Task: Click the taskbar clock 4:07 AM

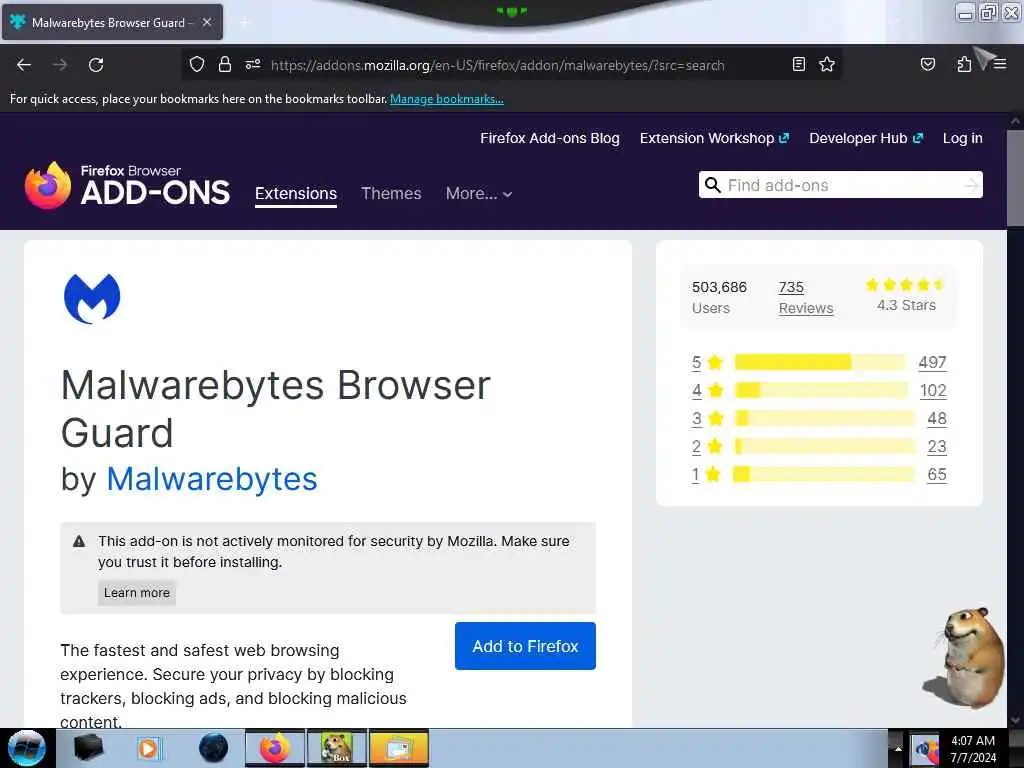Action: coord(973,741)
